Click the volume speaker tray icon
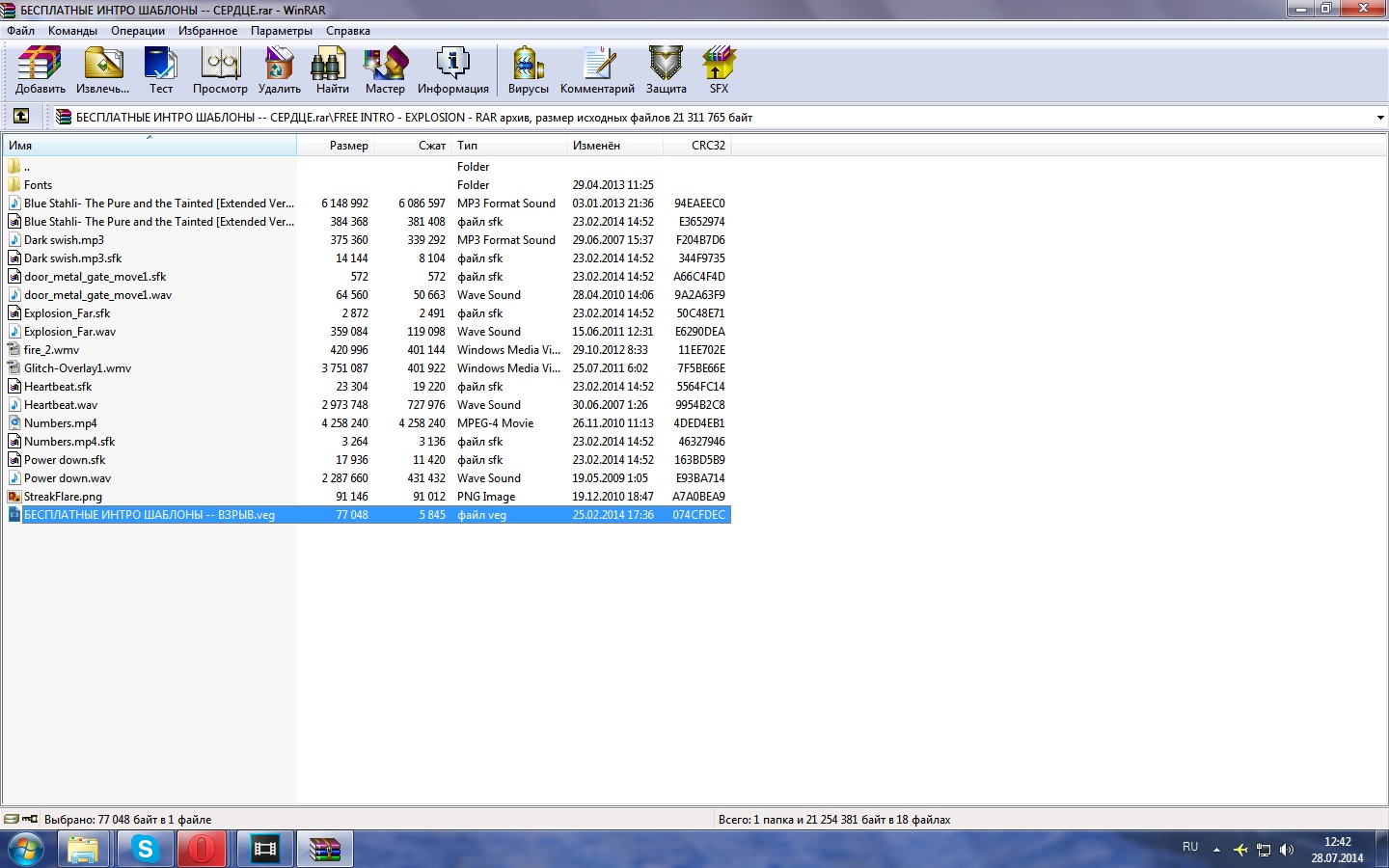Viewport: 1389px width, 868px height. pos(1286,850)
